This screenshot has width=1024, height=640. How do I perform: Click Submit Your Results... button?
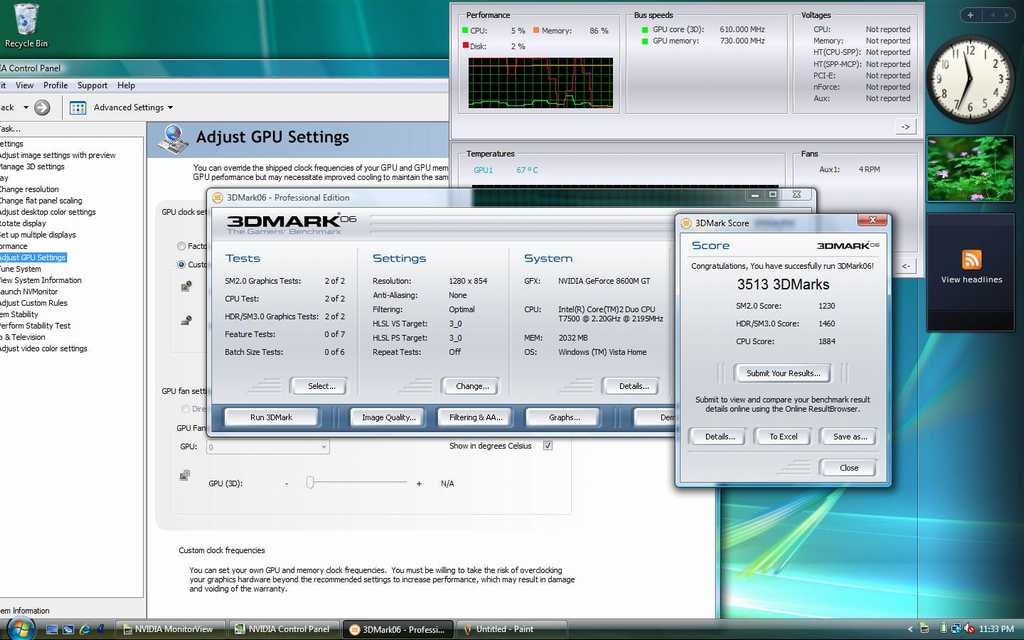pos(782,374)
